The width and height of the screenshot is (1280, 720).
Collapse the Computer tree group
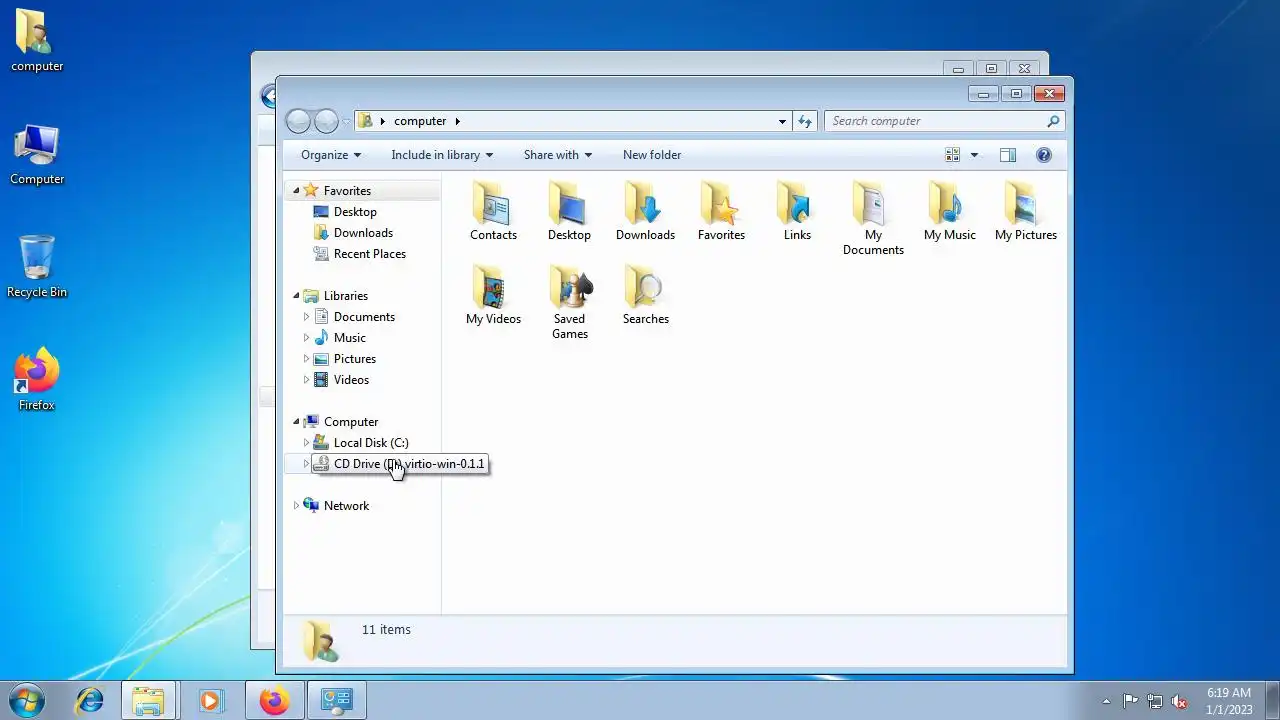(x=296, y=422)
